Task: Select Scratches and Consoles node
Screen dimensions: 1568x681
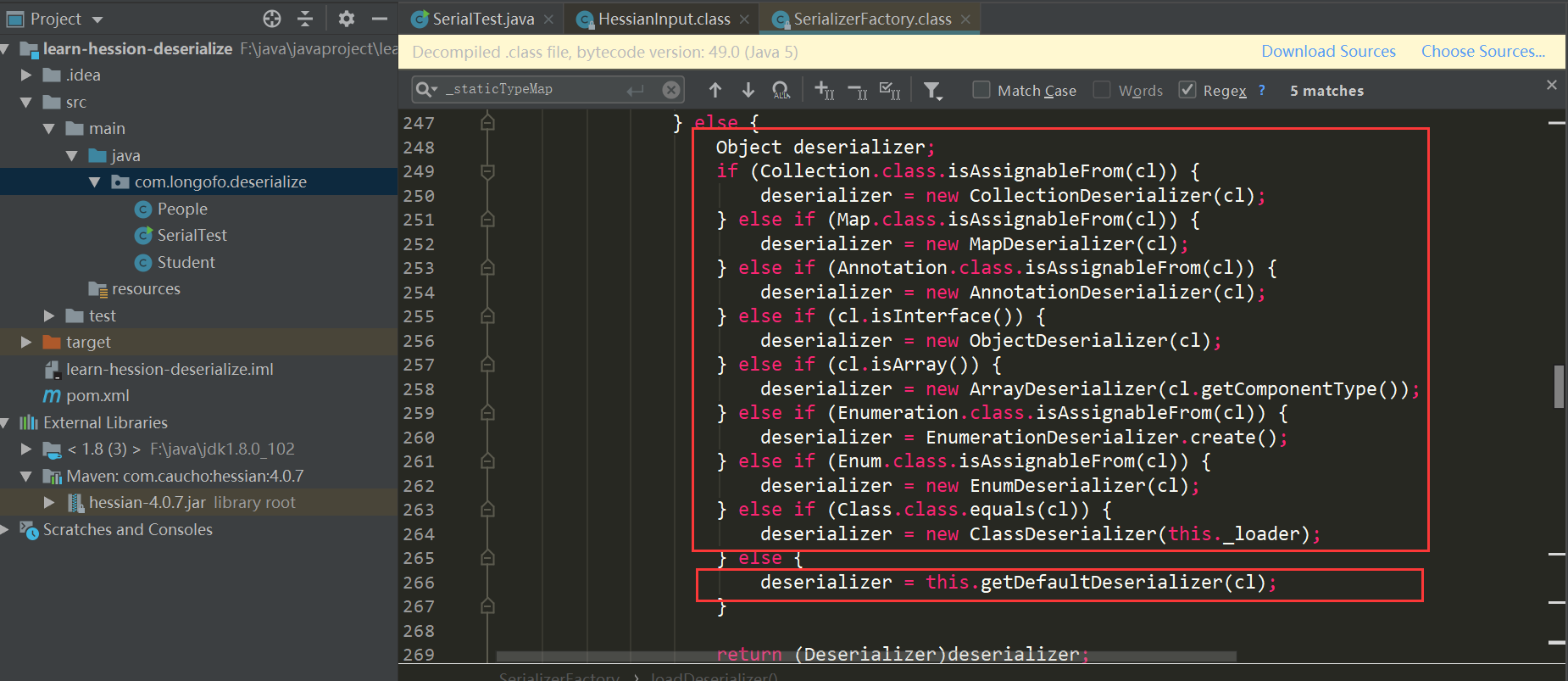Action: (x=128, y=530)
